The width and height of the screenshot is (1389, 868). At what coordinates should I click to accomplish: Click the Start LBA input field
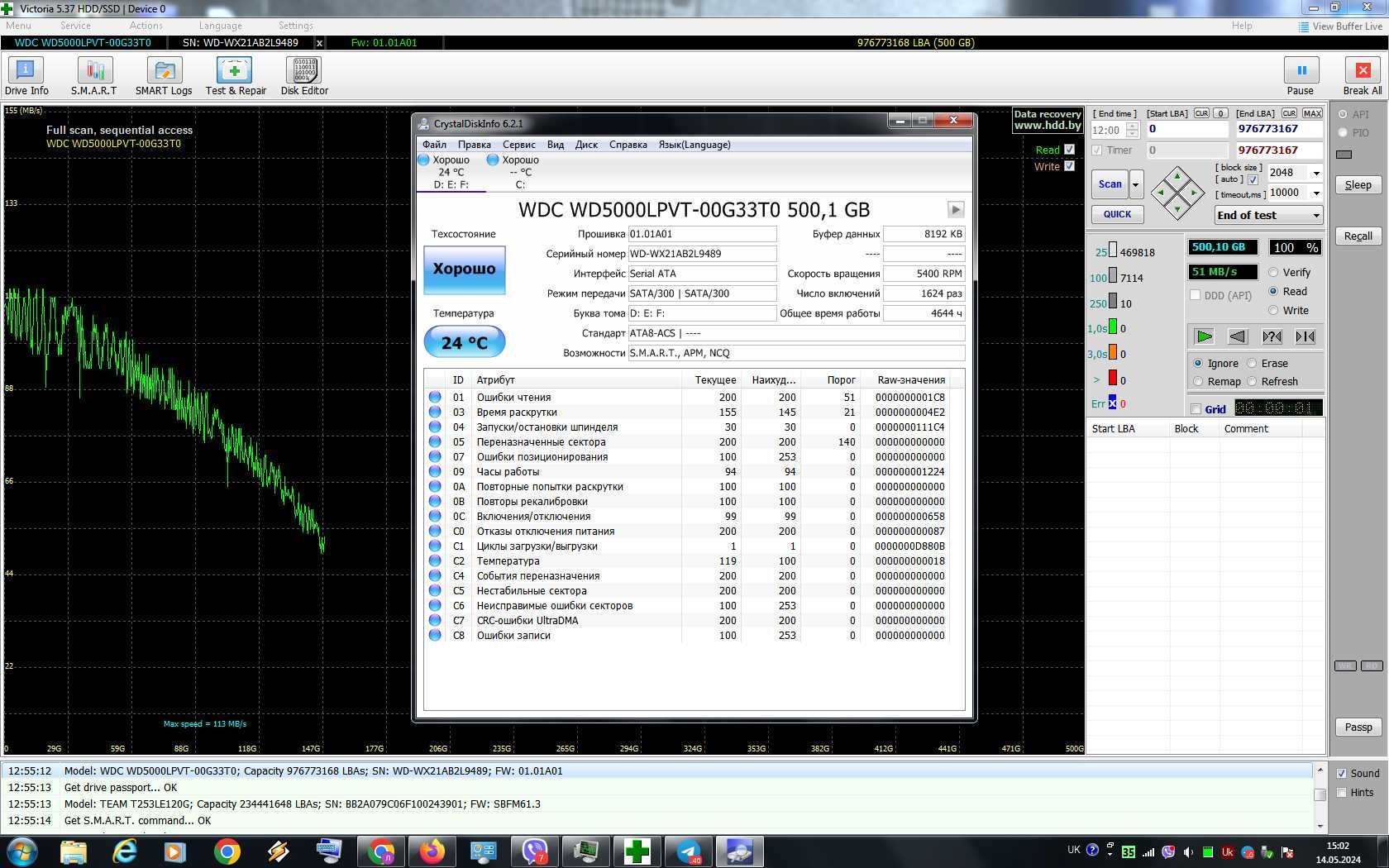click(x=1187, y=130)
